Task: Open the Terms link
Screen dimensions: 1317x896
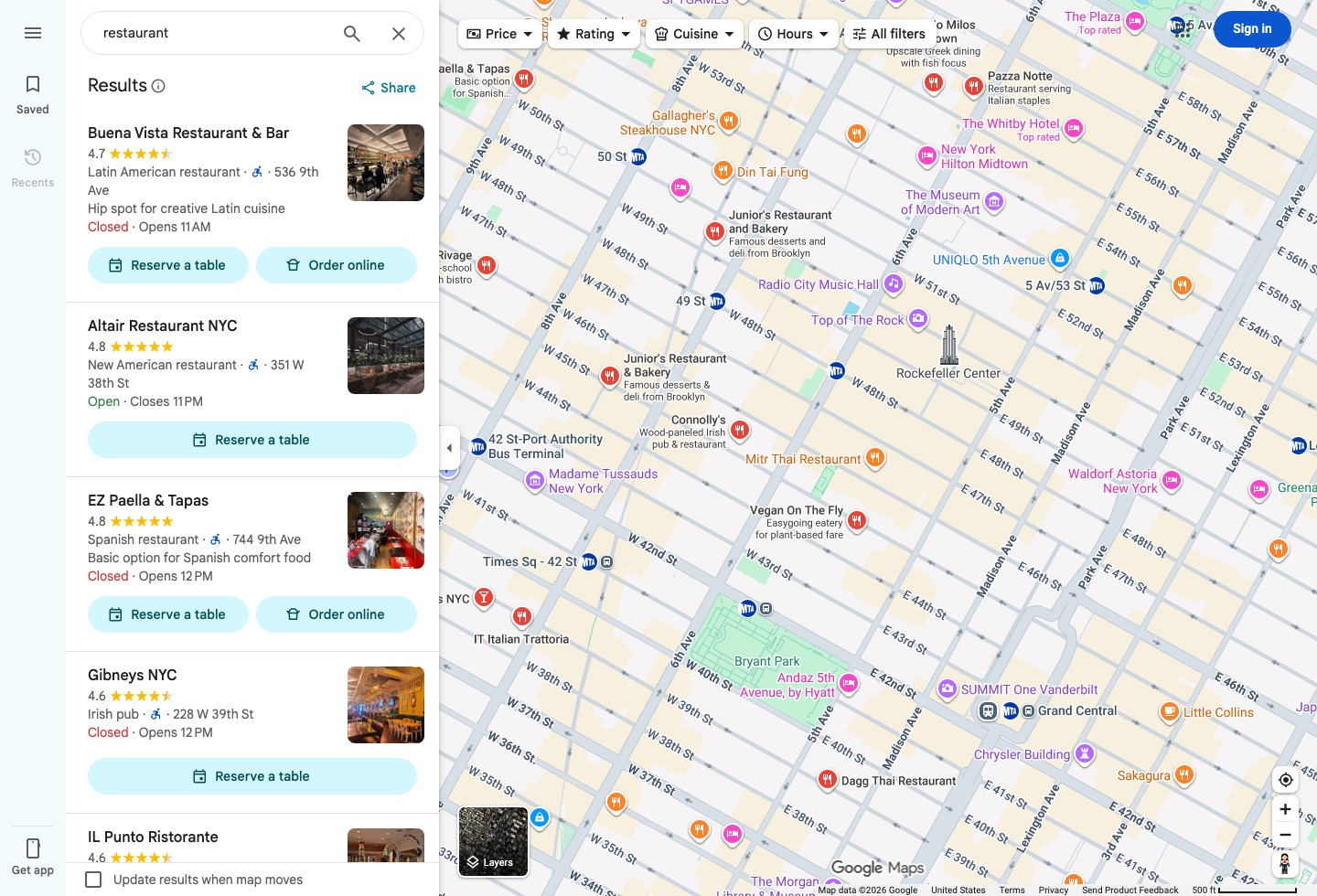Action: (1012, 891)
